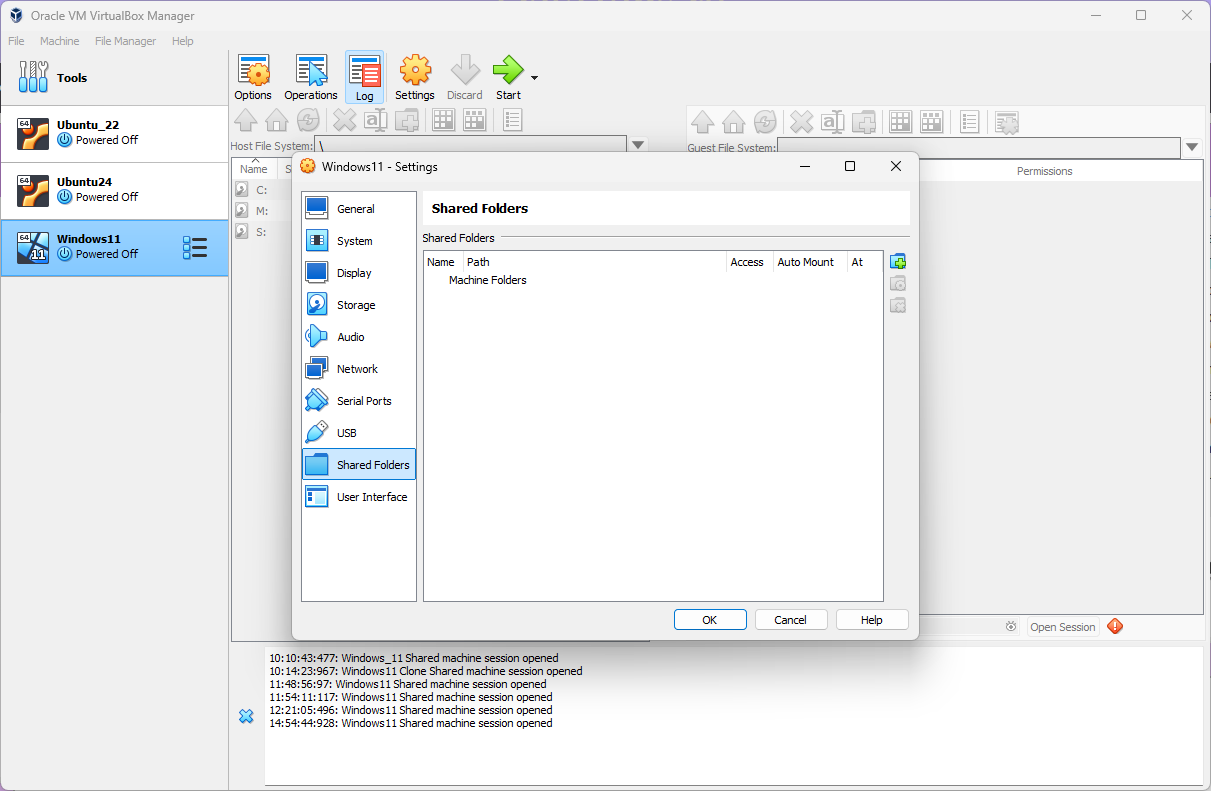Click the guest pane Home icon
The image size is (1211, 791).
click(x=734, y=122)
